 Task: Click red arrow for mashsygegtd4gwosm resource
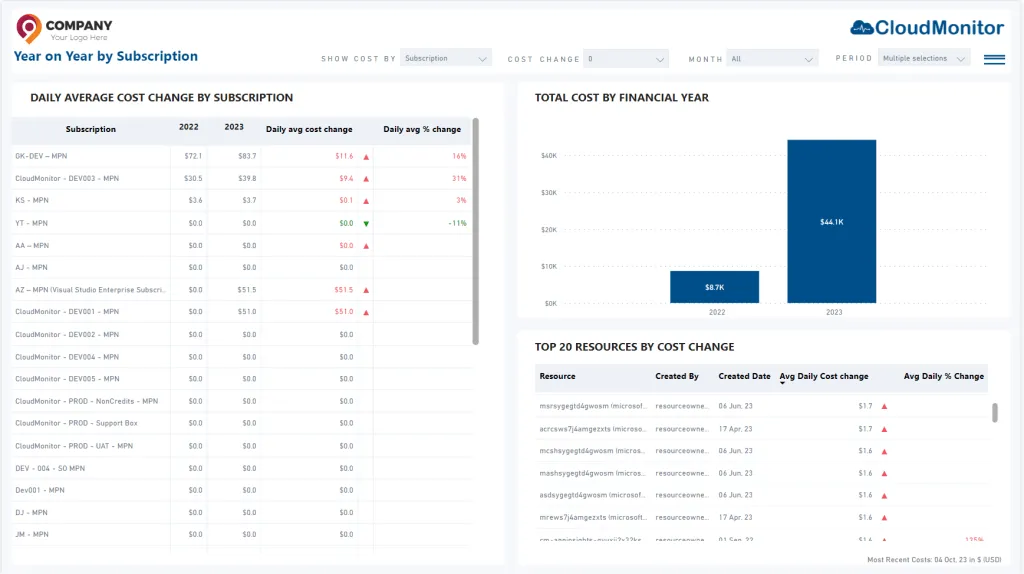pos(884,473)
